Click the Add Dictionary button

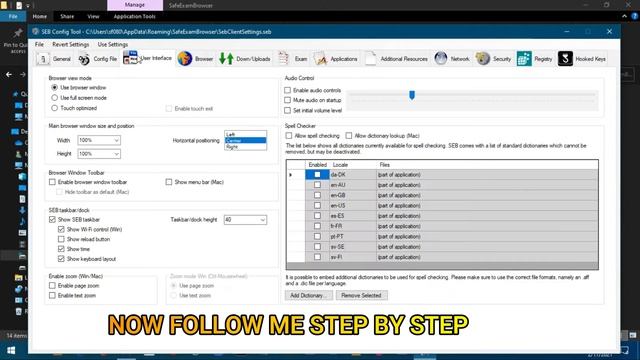(309, 295)
